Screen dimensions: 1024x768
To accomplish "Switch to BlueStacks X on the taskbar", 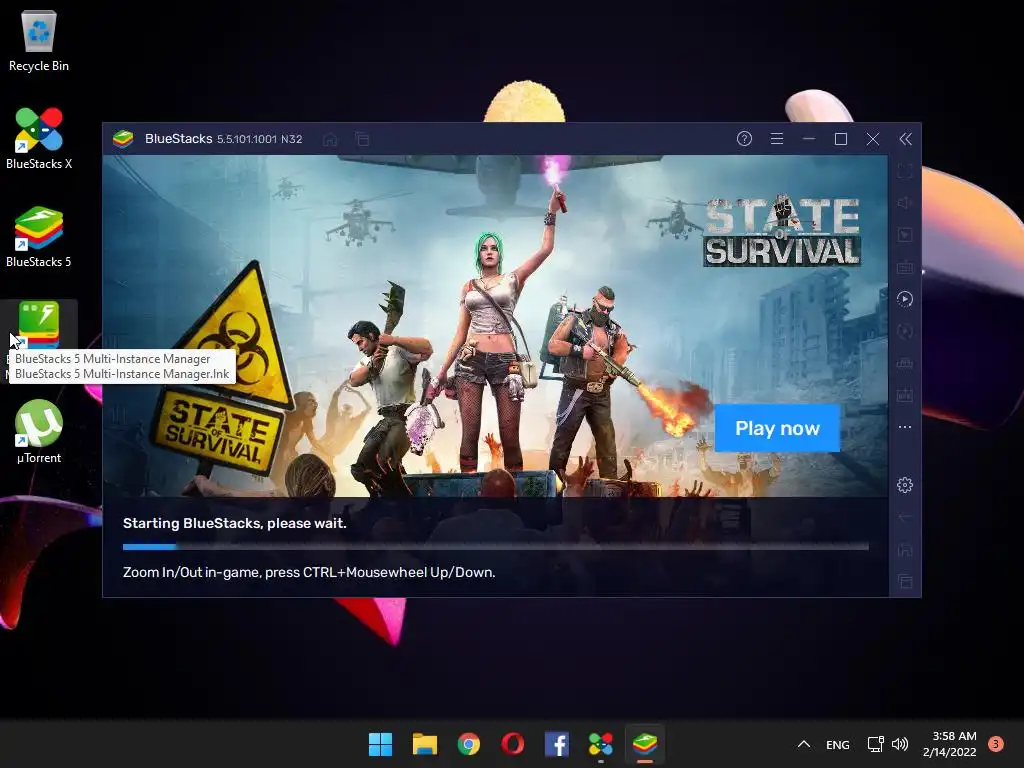I will point(601,744).
